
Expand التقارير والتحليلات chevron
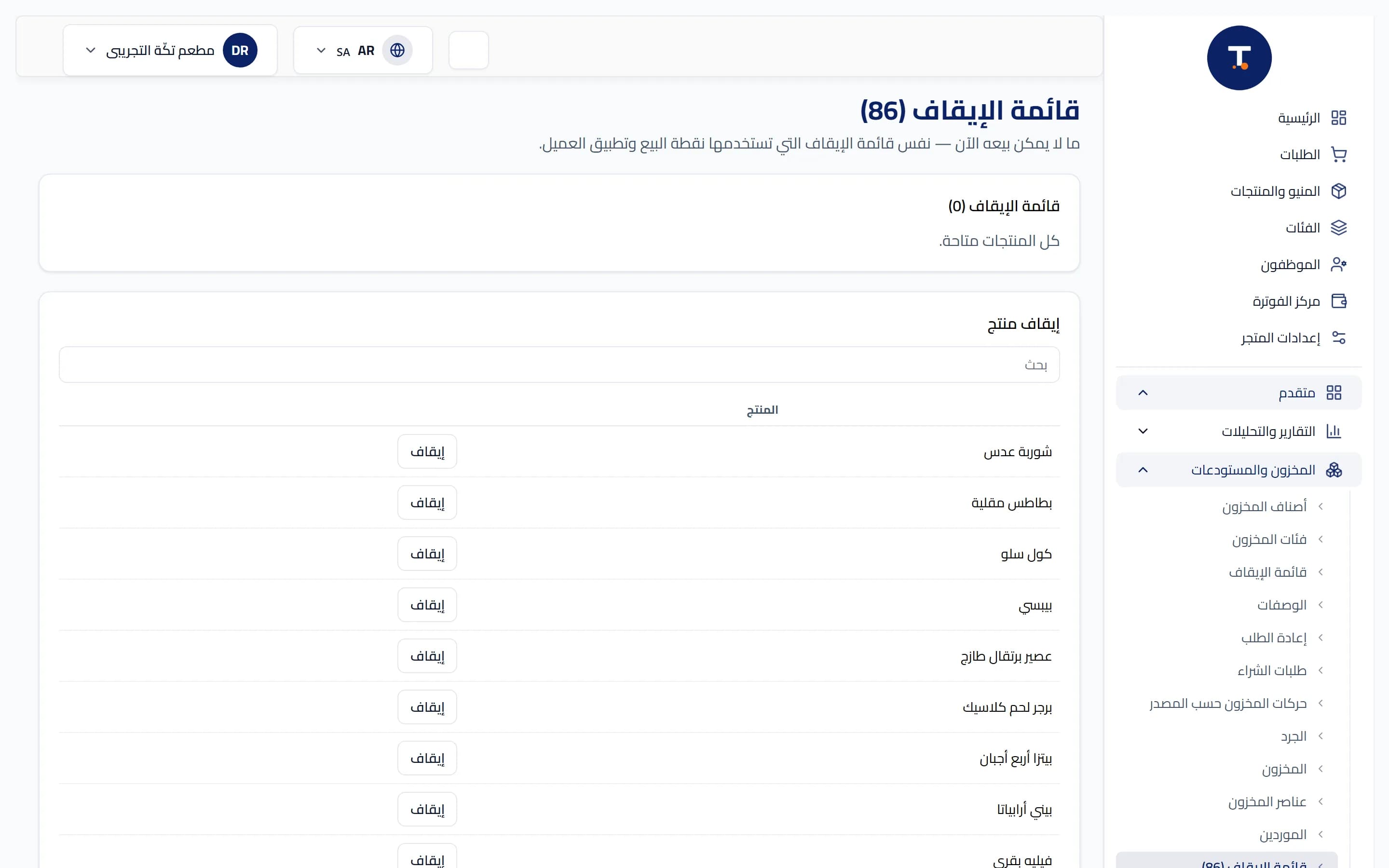click(1143, 431)
